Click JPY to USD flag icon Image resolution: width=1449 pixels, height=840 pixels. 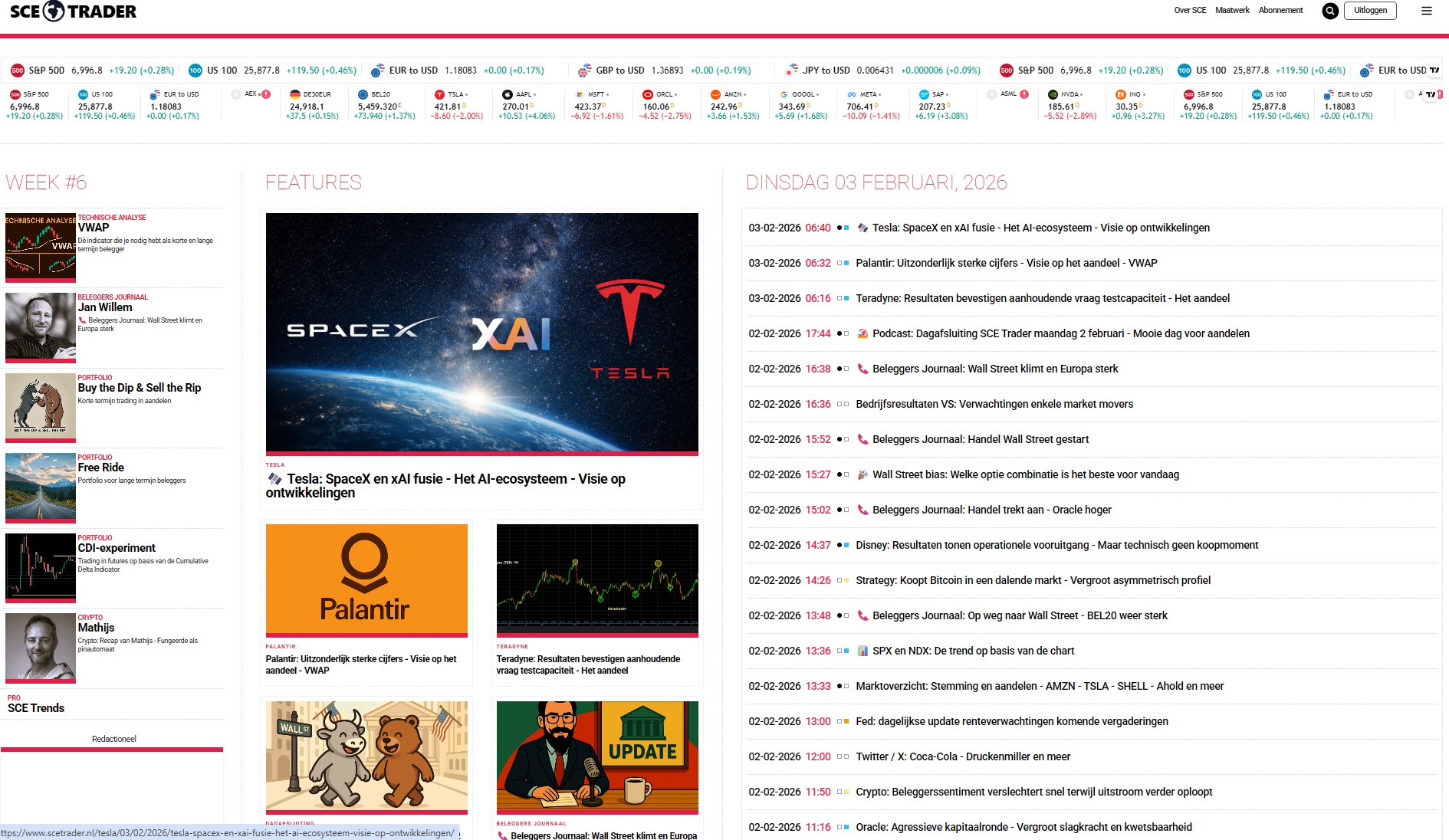tap(791, 71)
